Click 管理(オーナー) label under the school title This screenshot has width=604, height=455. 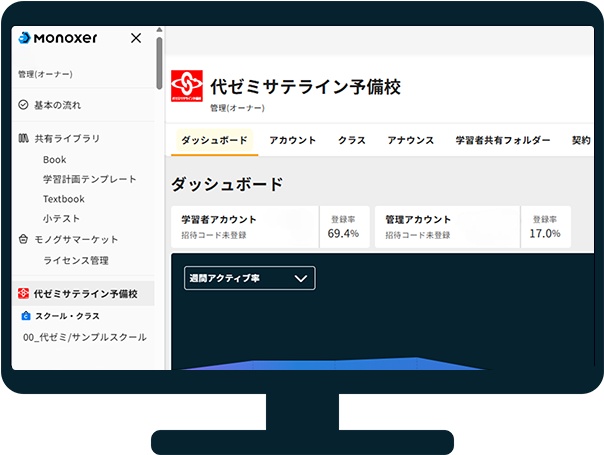[x=237, y=108]
